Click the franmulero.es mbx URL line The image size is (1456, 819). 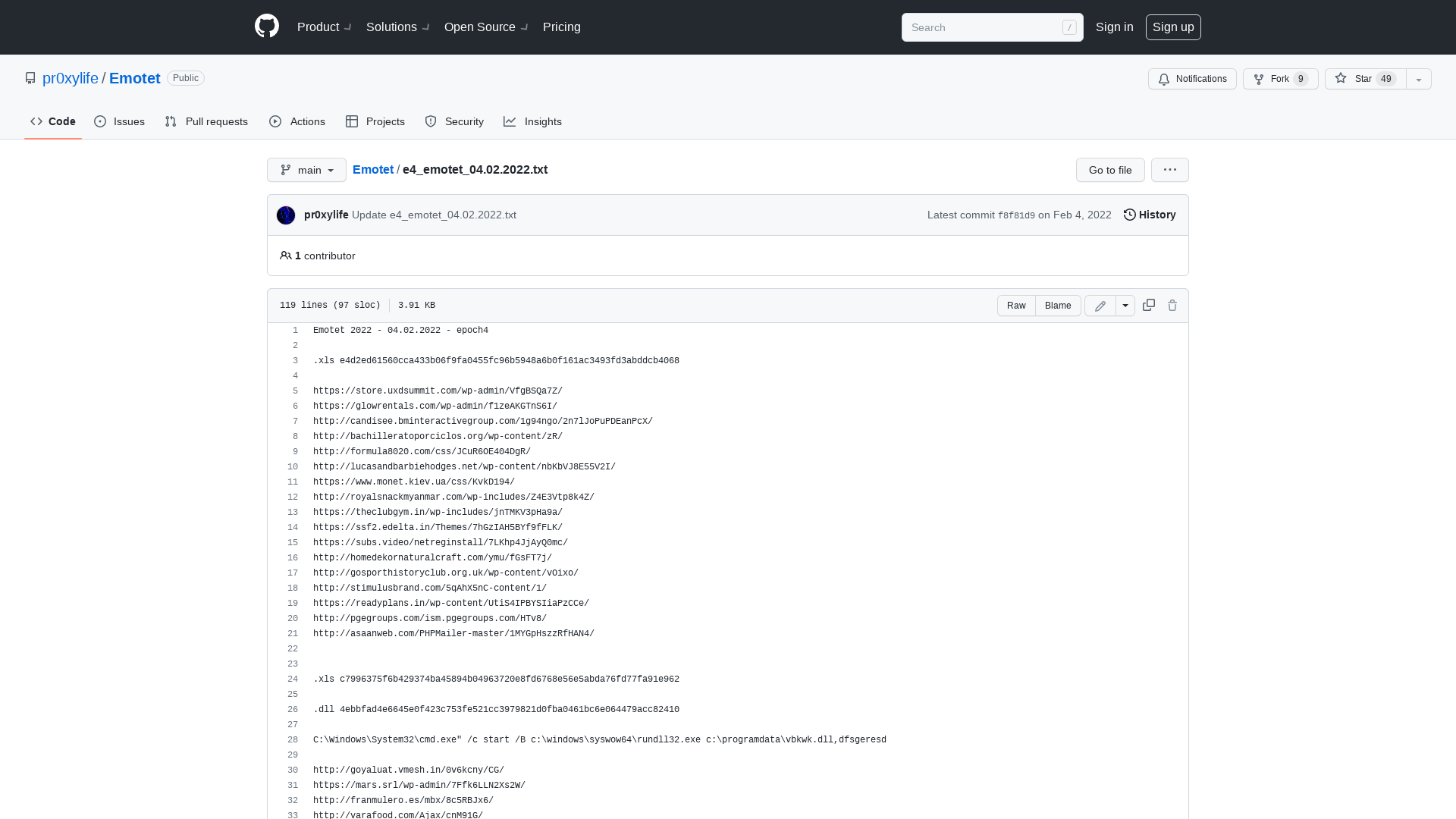[x=403, y=801]
